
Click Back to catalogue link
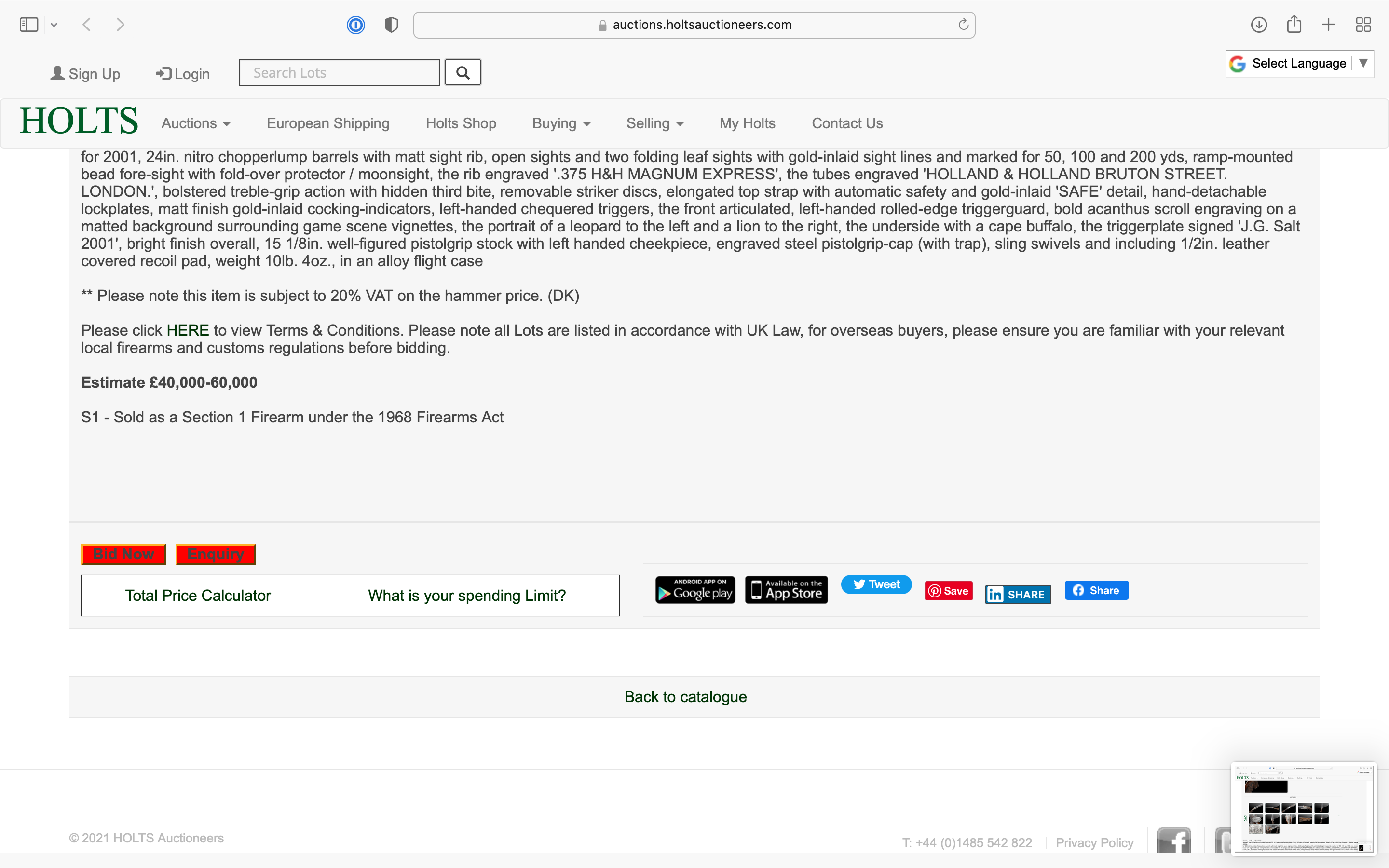(685, 696)
